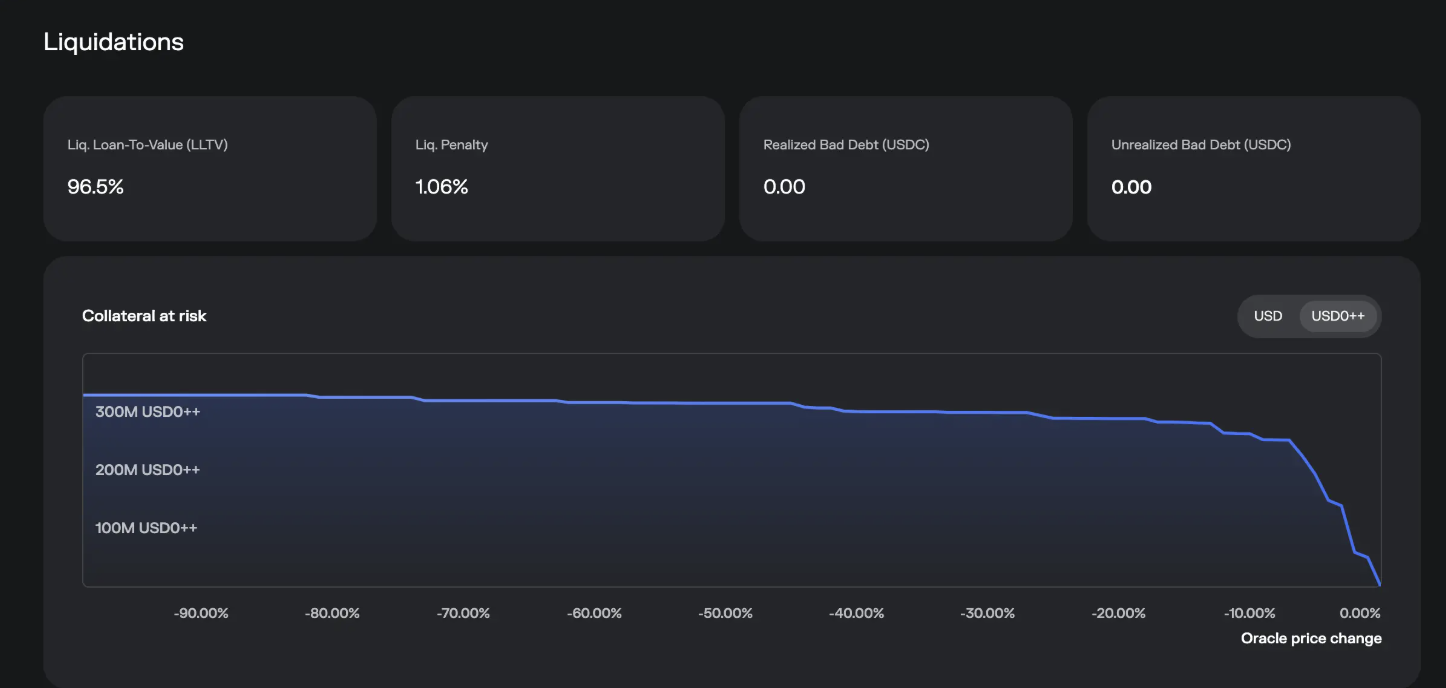Click the -30.00% axis tick

[988, 613]
